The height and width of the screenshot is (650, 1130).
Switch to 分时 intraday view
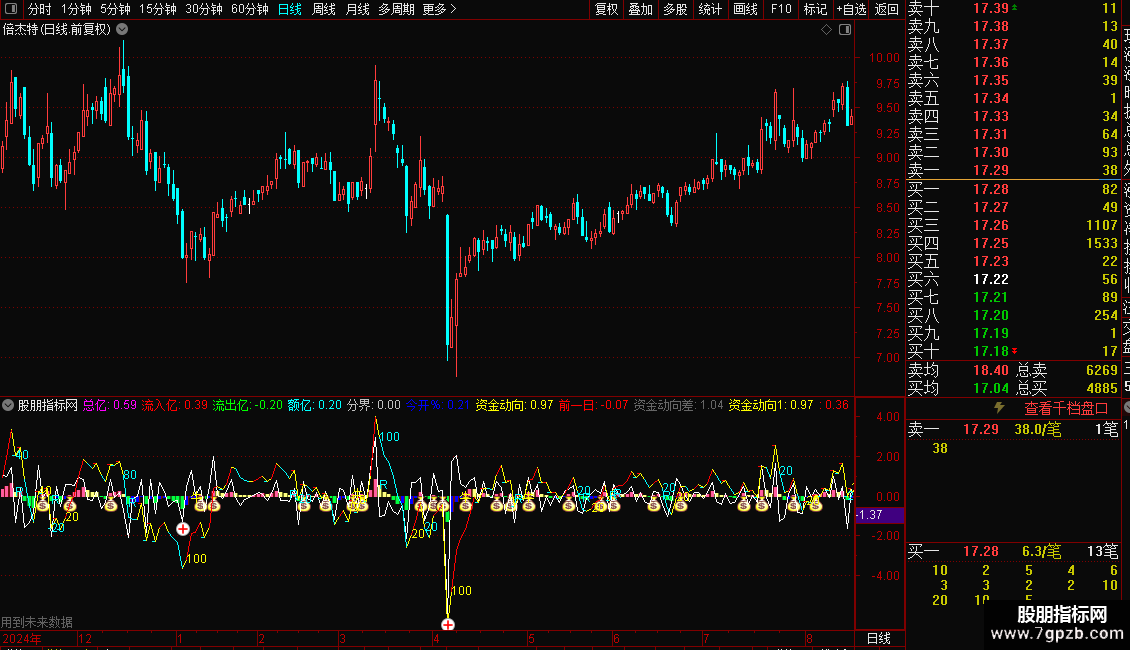click(x=40, y=9)
